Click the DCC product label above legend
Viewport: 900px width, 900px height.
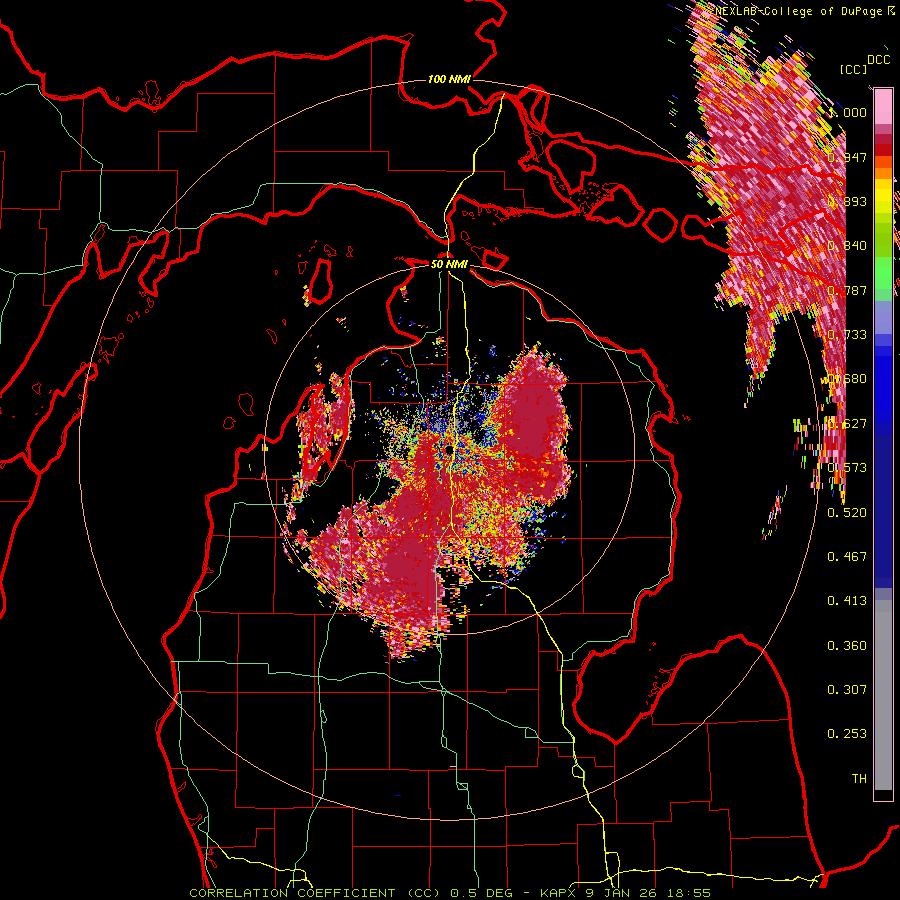click(x=878, y=60)
